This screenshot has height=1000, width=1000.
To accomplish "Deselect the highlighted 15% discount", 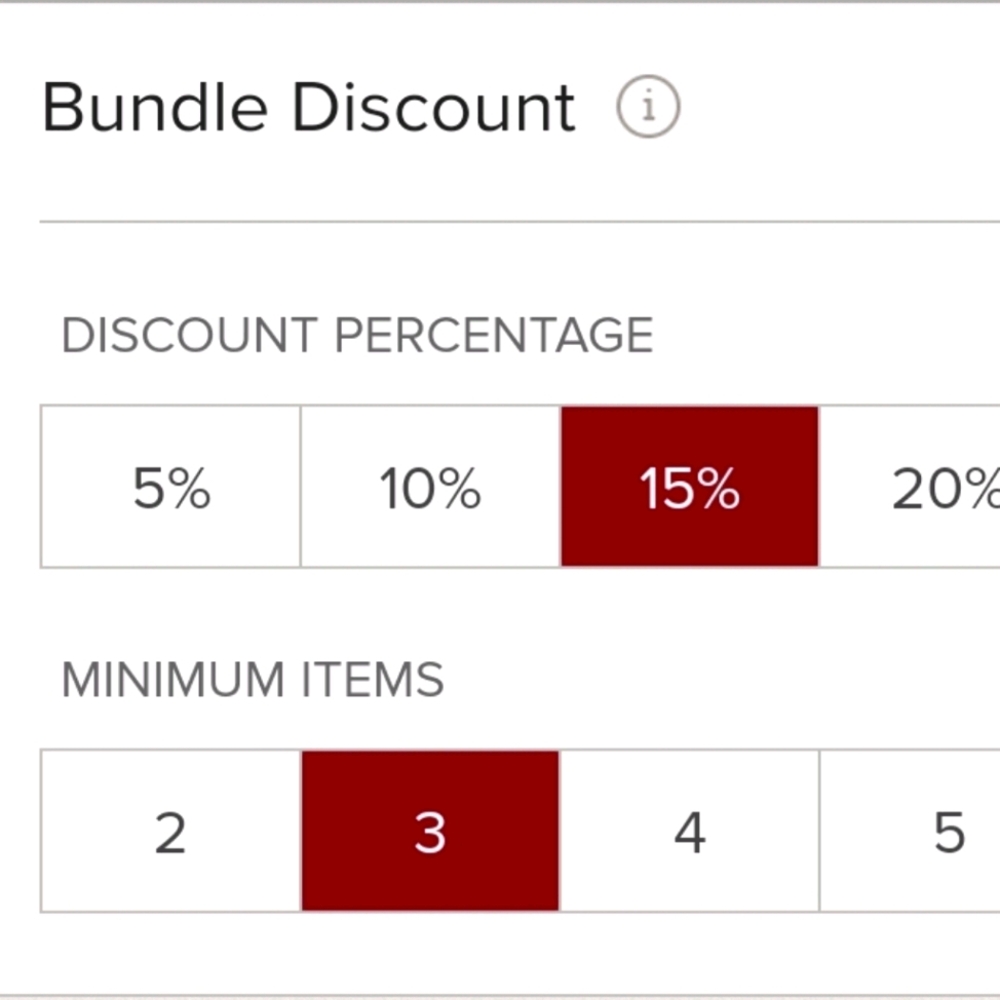I will (x=690, y=487).
